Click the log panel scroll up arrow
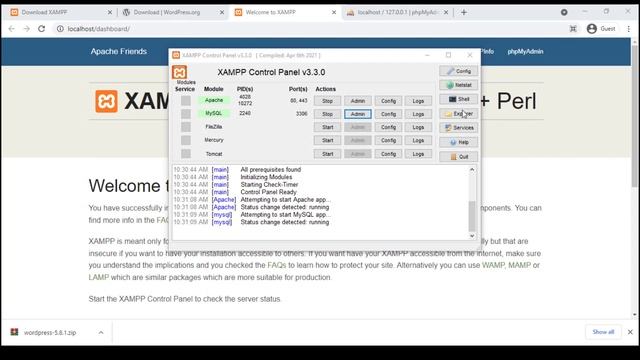Viewport: 640px width, 360px height. pos(472,169)
